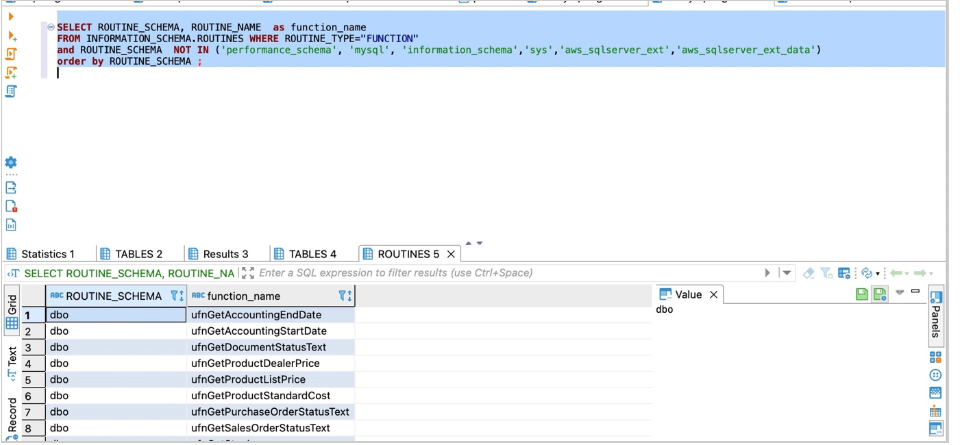Click the Show variables panel icon
This screenshot has height=445, width=960.
[11, 225]
